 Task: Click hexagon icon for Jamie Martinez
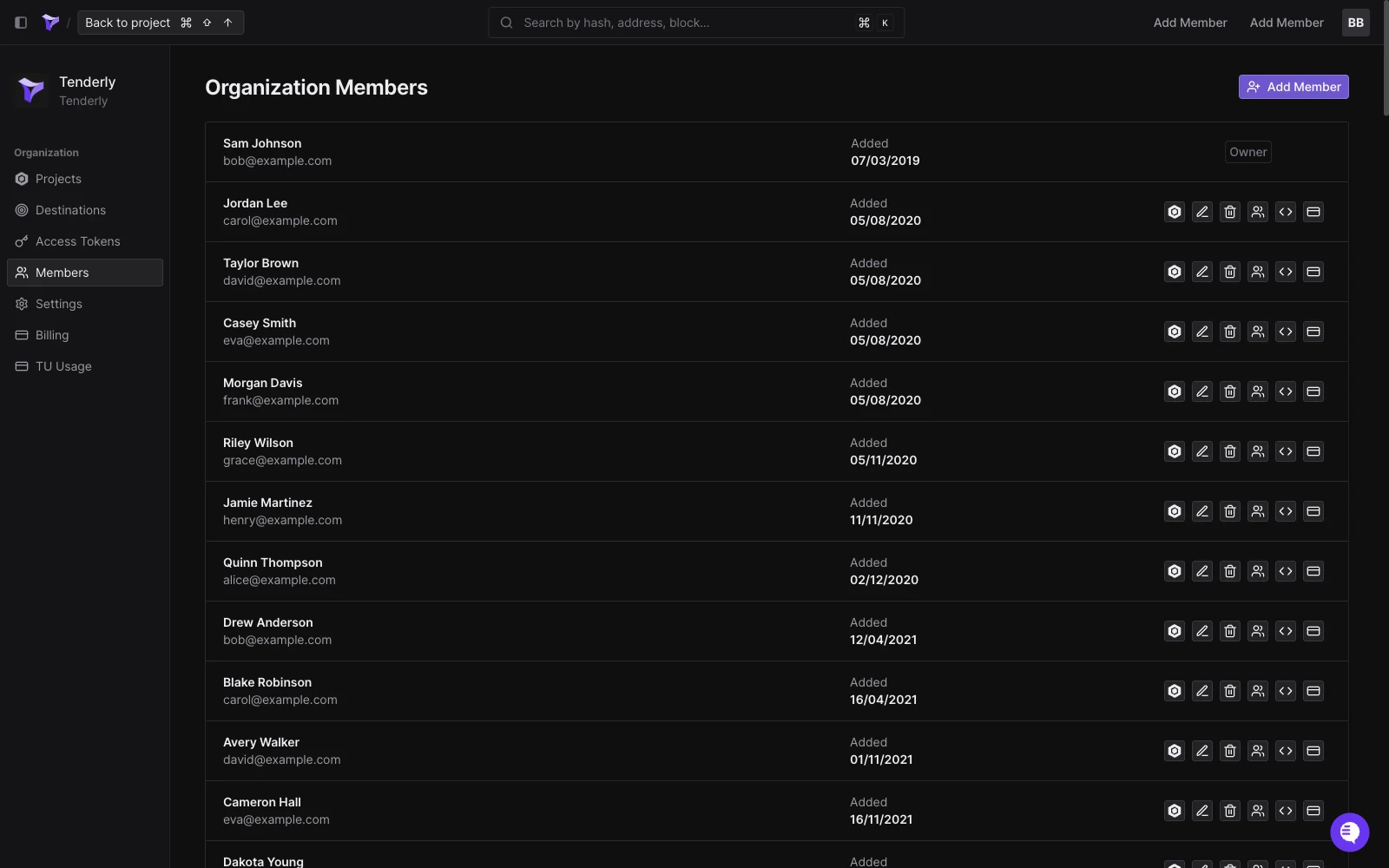click(x=1175, y=511)
